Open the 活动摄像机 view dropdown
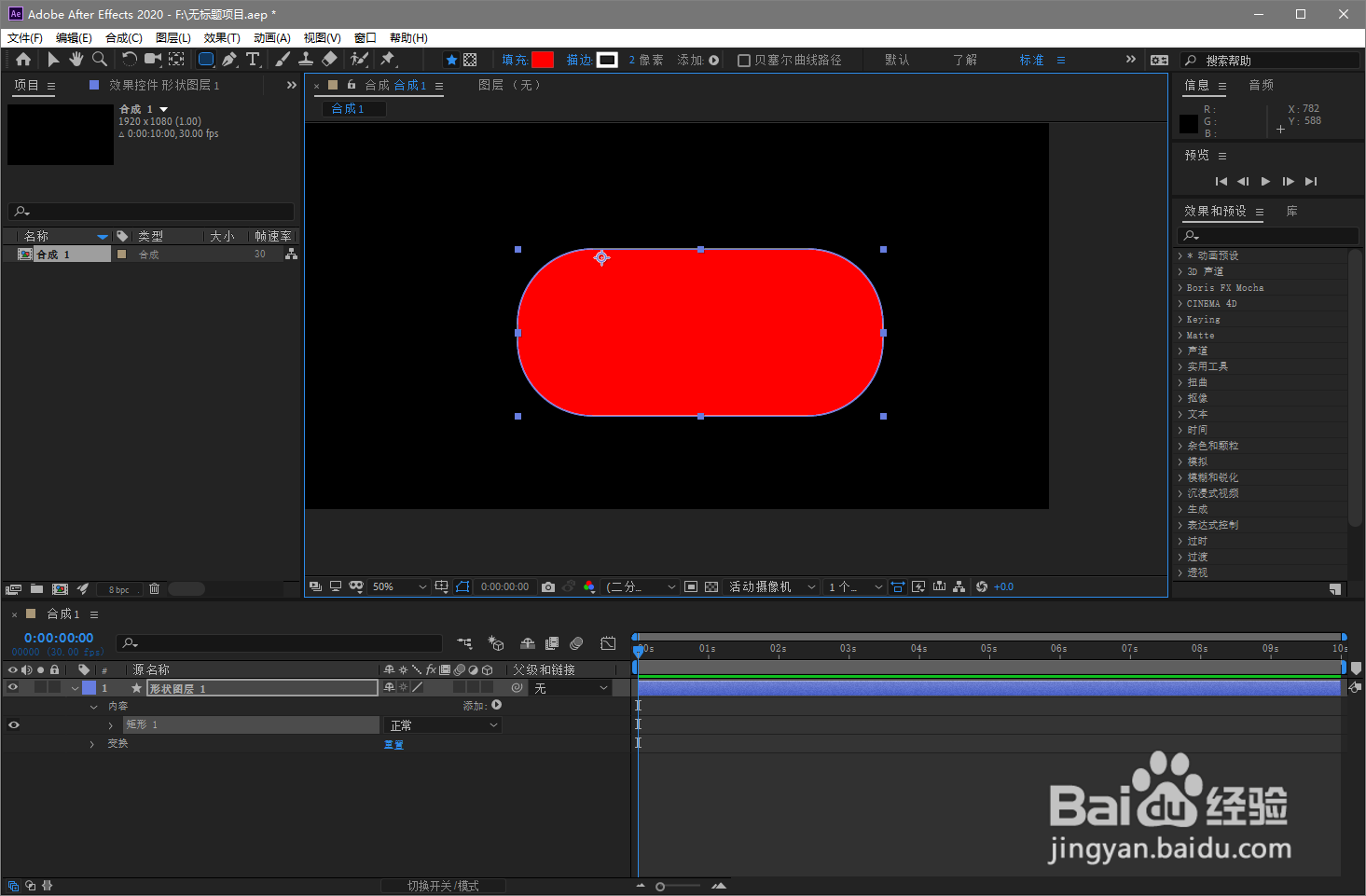 tap(772, 586)
